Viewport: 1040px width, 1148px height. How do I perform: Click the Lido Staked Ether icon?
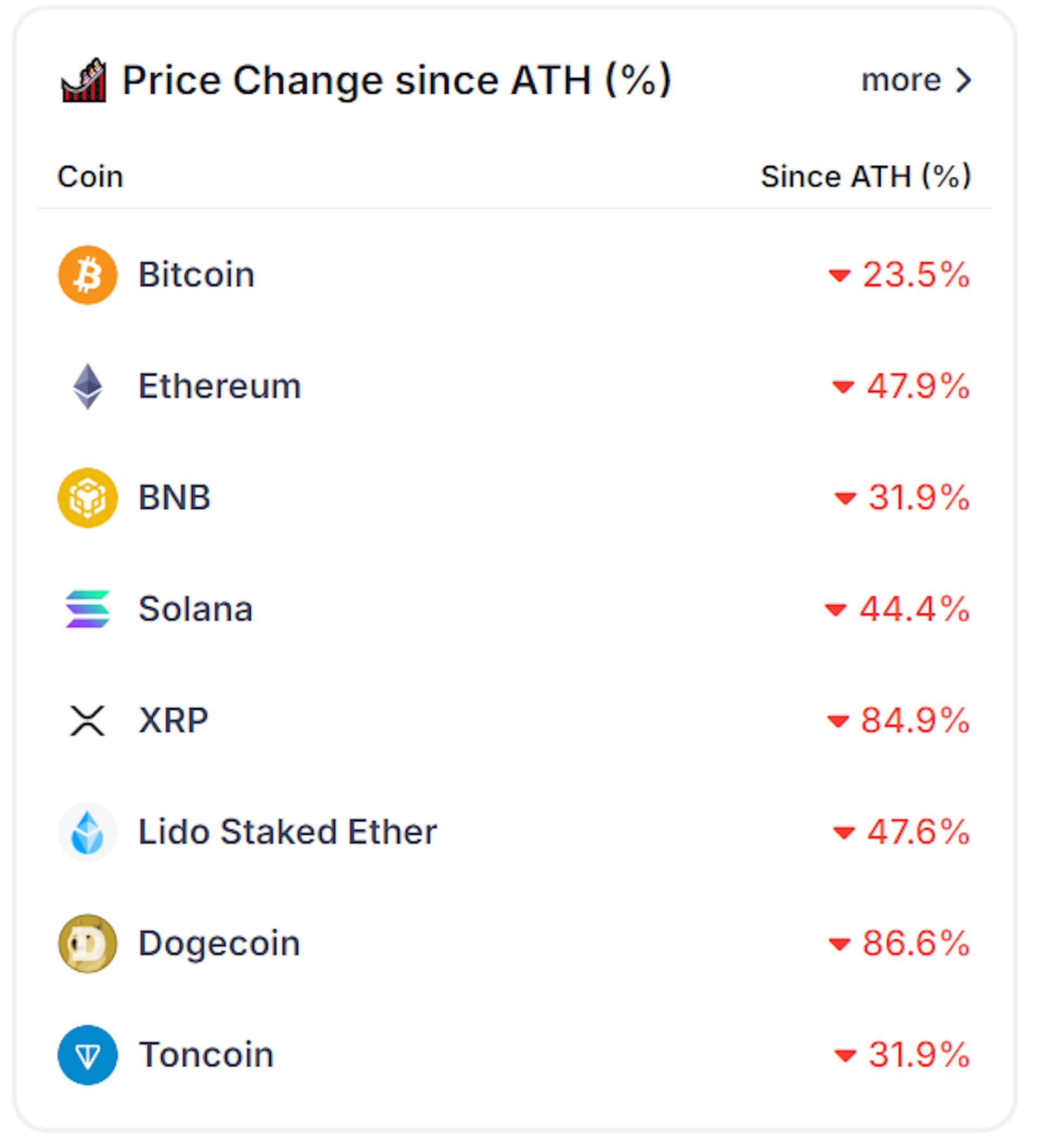point(88,832)
